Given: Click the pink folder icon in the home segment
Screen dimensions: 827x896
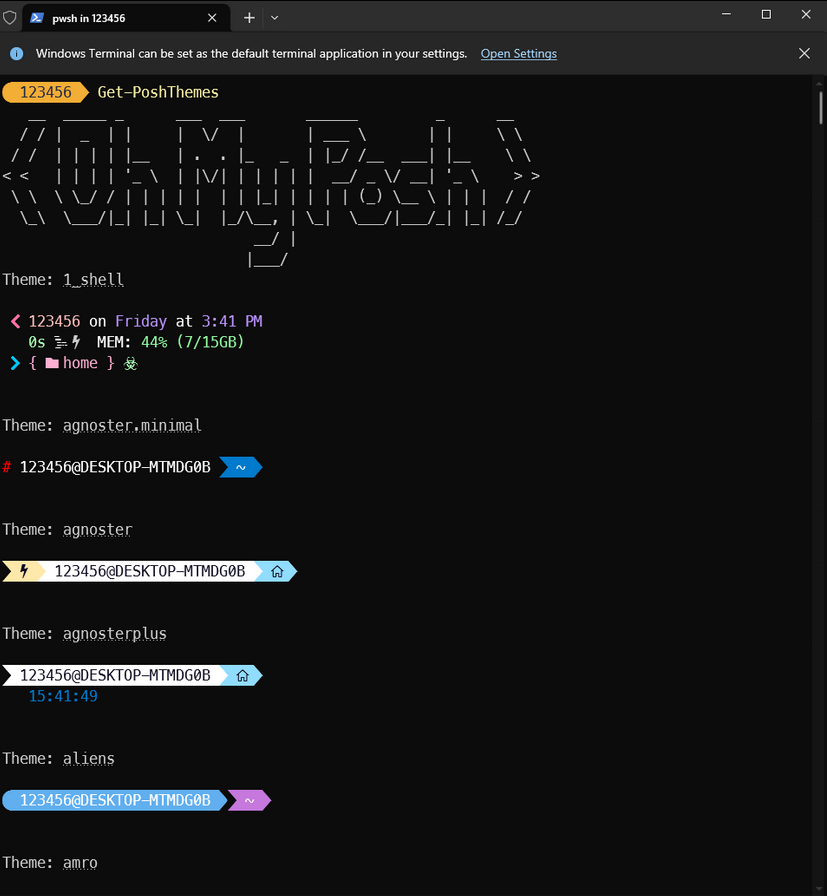Looking at the screenshot, I should point(52,363).
